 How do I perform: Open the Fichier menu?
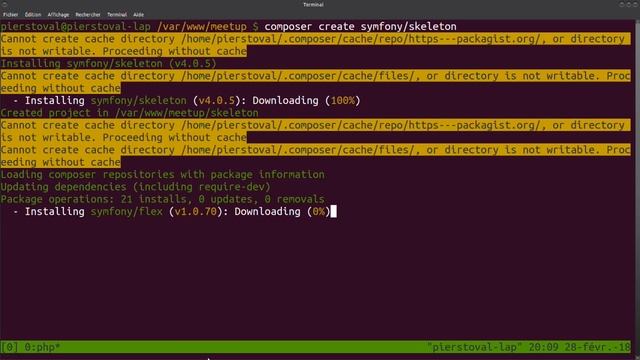coord(11,15)
